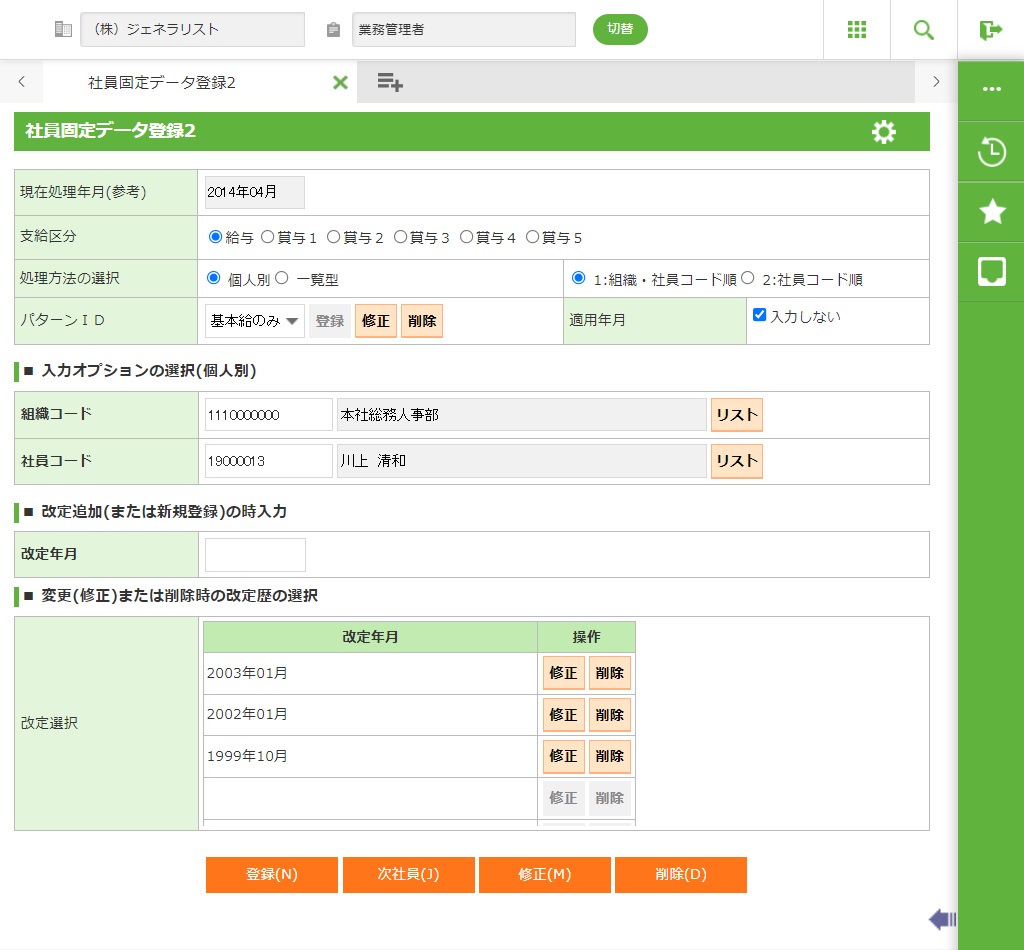
Task: Select the 賞与1 radio button
Action: pos(267,238)
